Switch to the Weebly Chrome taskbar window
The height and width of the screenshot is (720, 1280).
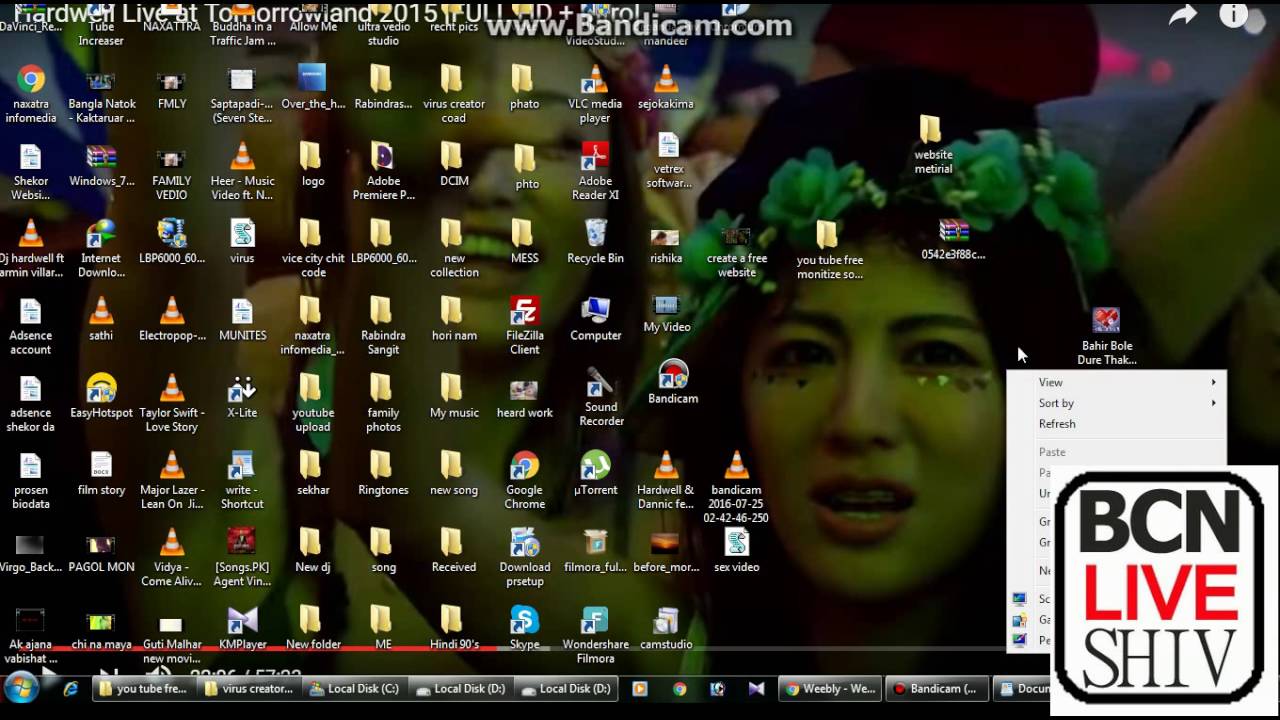pyautogui.click(x=831, y=688)
